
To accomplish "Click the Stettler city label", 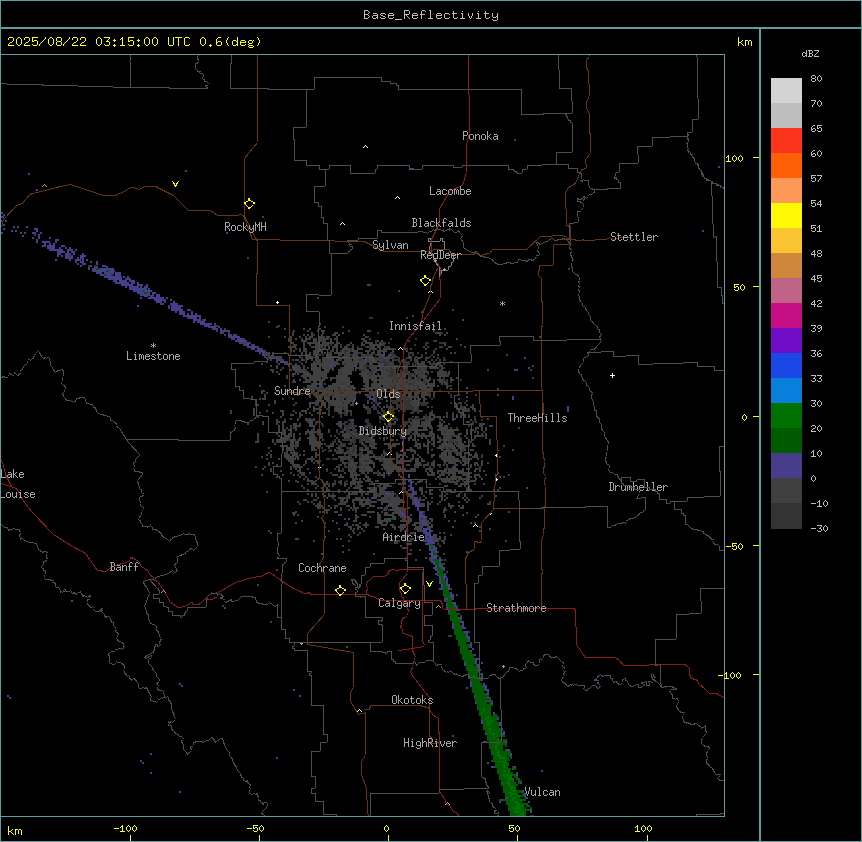I will click(x=634, y=237).
